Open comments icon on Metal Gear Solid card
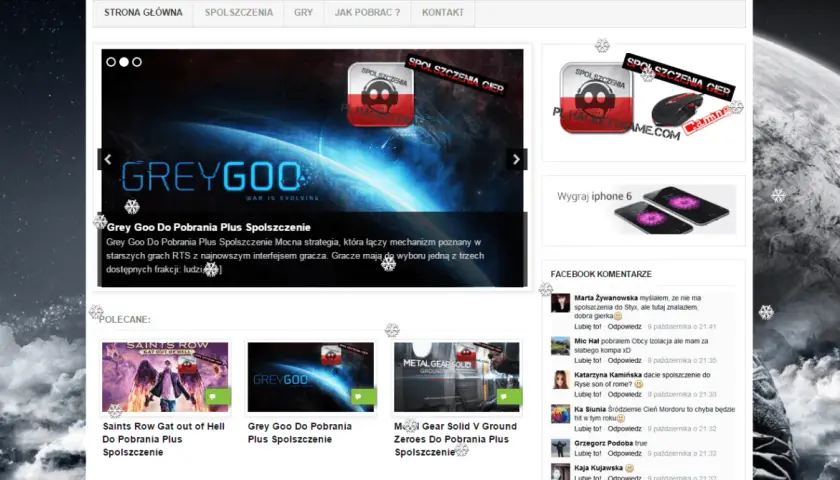The width and height of the screenshot is (840, 480). coord(509,396)
